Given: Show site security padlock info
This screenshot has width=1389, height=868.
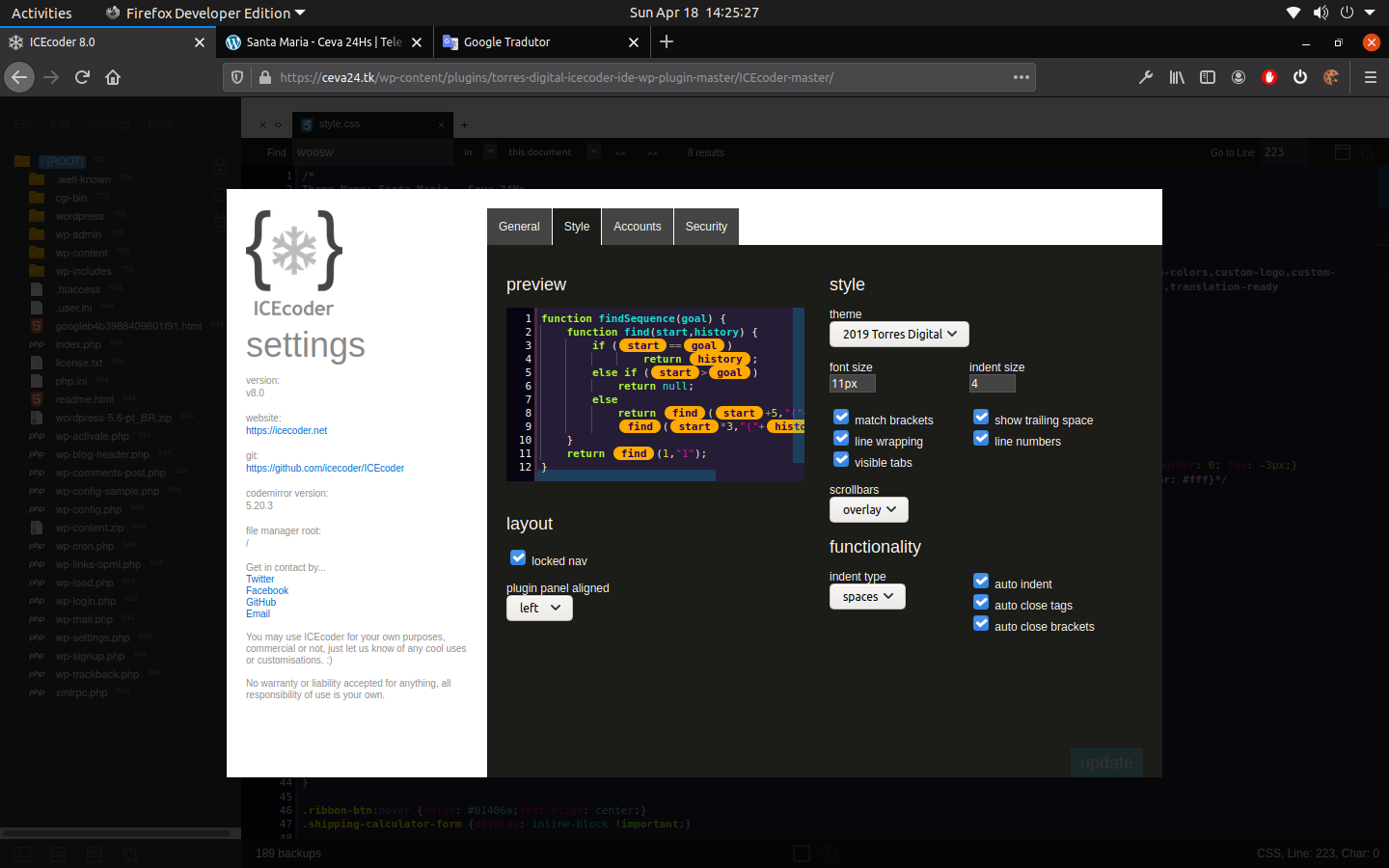Looking at the screenshot, I should point(265,77).
